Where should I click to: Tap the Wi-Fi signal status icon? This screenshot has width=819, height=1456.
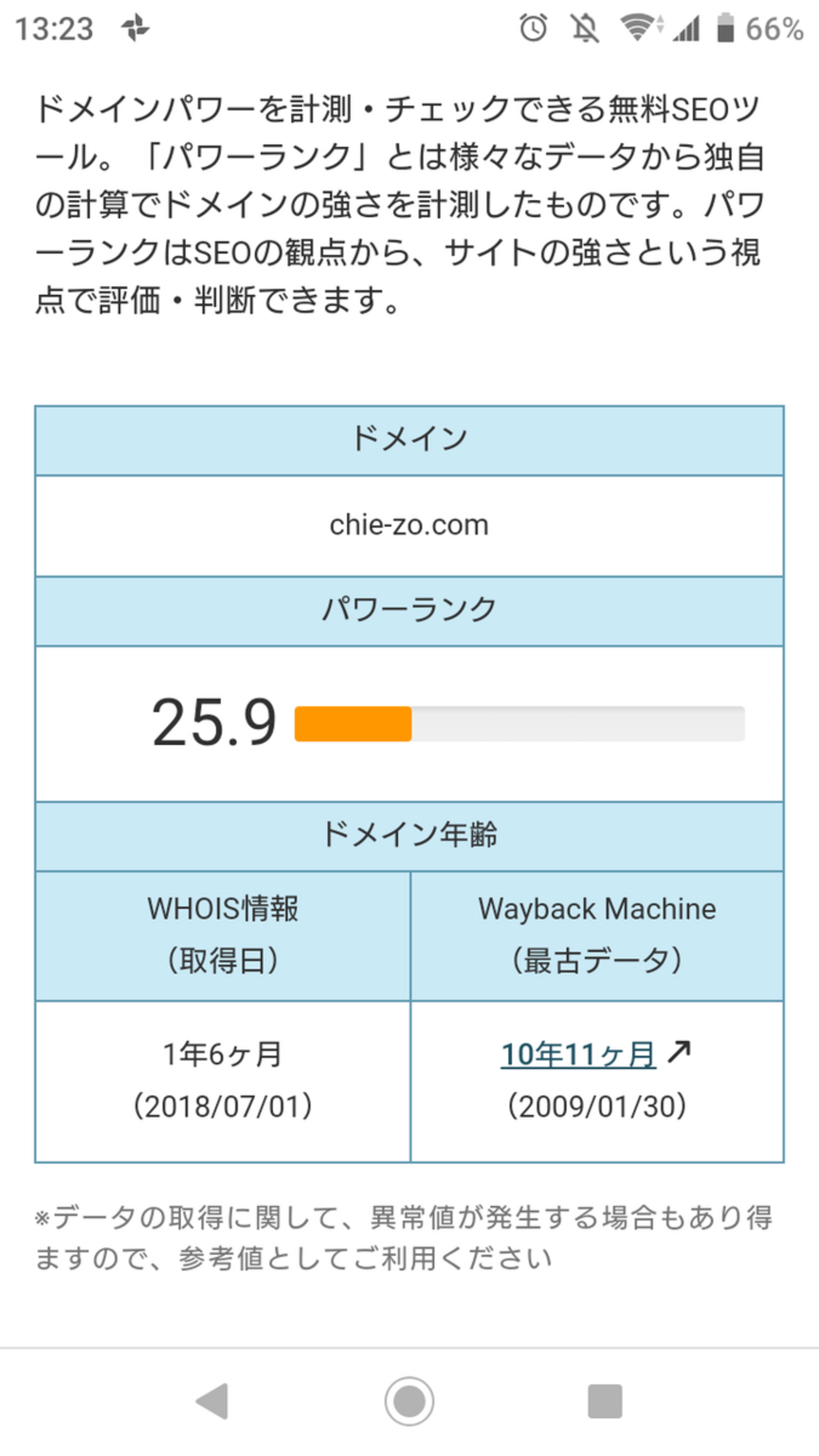[639, 28]
